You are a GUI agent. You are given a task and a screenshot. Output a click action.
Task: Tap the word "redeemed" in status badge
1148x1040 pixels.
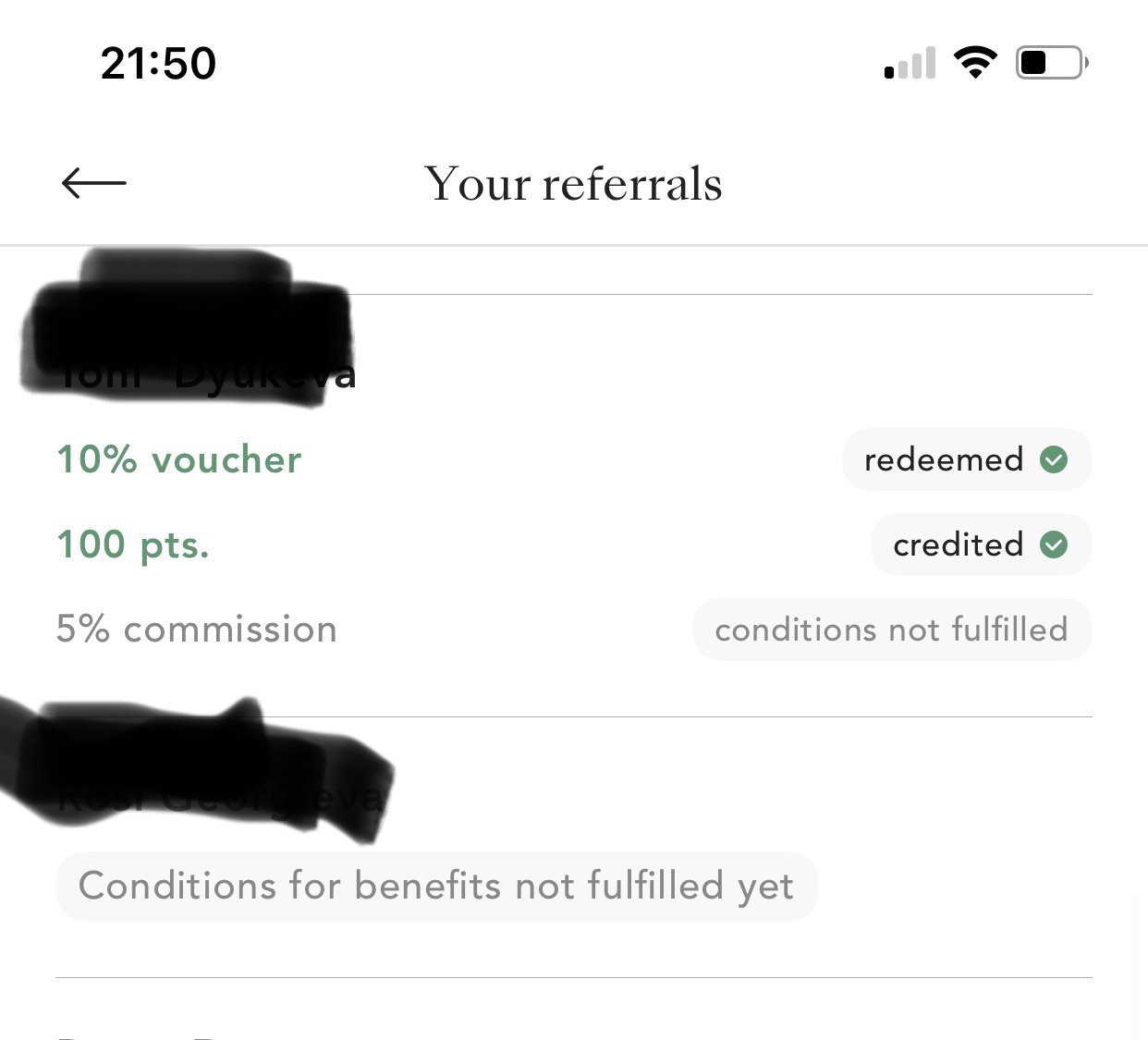[943, 459]
